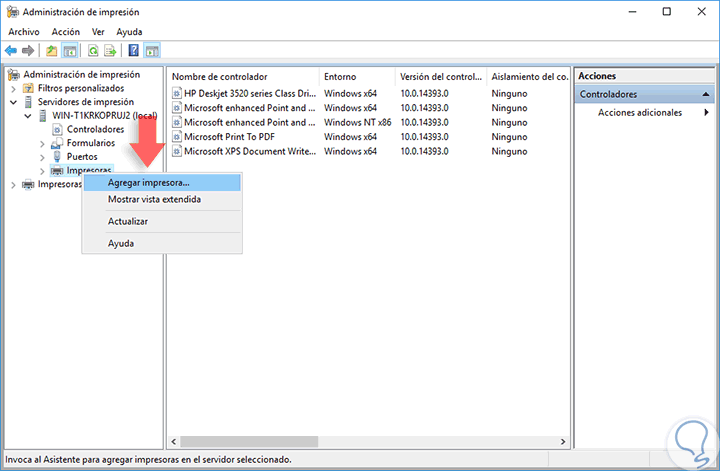Screen dimensions: 720x471
Task: Open the Ver menu
Action: click(98, 32)
